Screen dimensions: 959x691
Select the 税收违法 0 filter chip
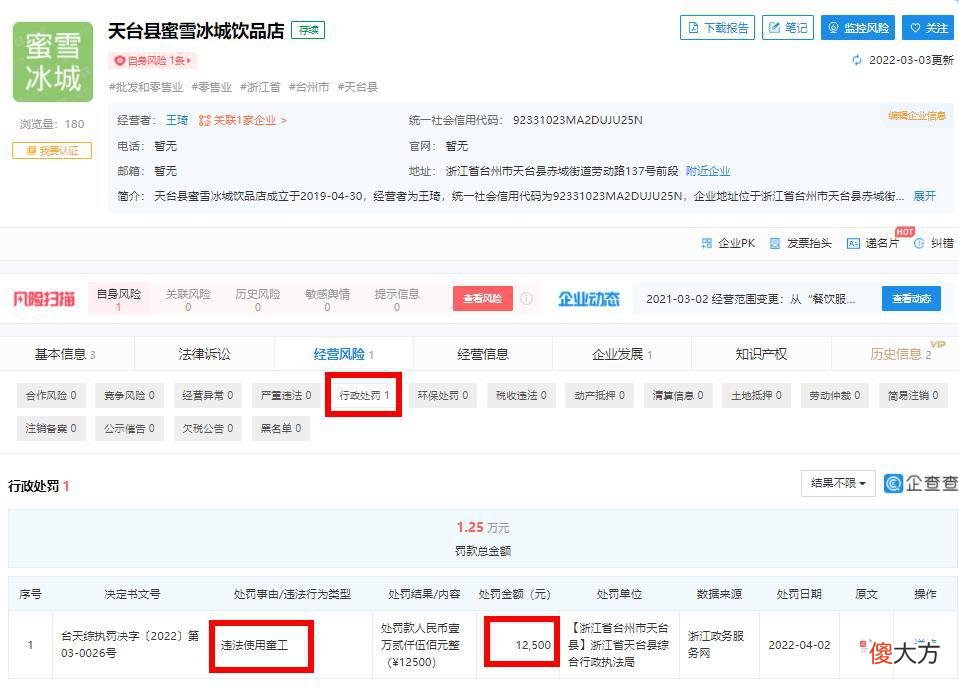(521, 396)
